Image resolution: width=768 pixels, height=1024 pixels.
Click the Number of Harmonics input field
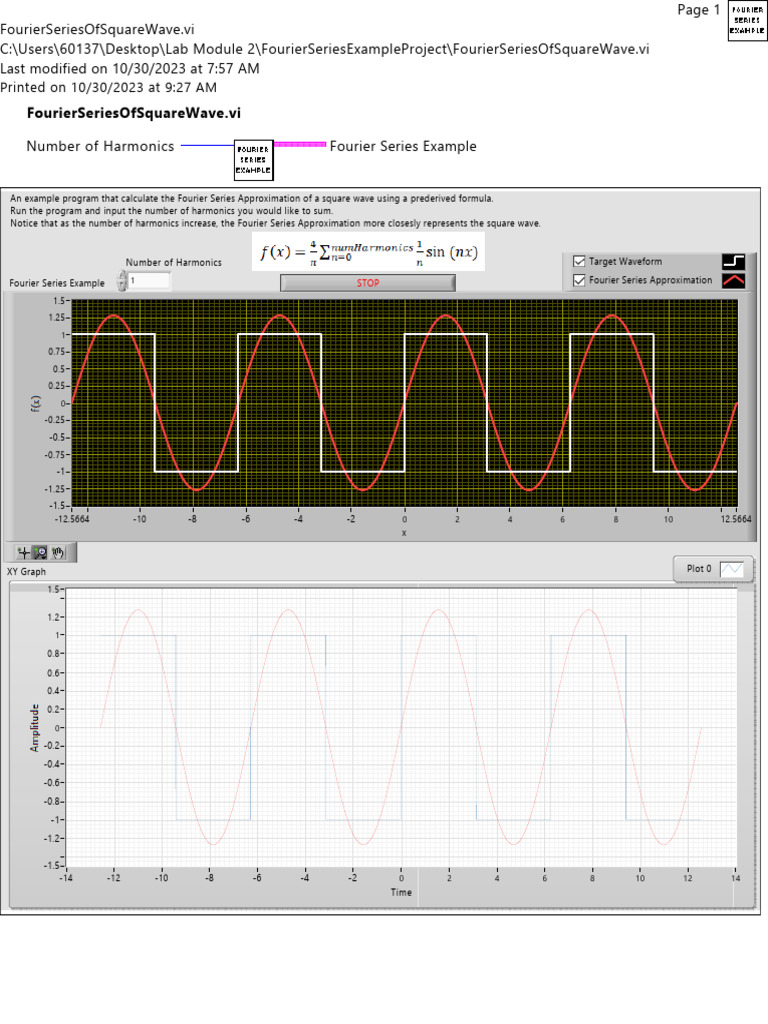(148, 282)
